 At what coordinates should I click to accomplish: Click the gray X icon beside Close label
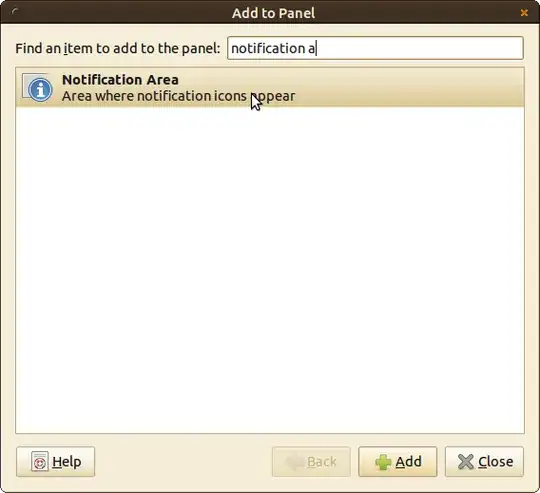tap(466, 462)
